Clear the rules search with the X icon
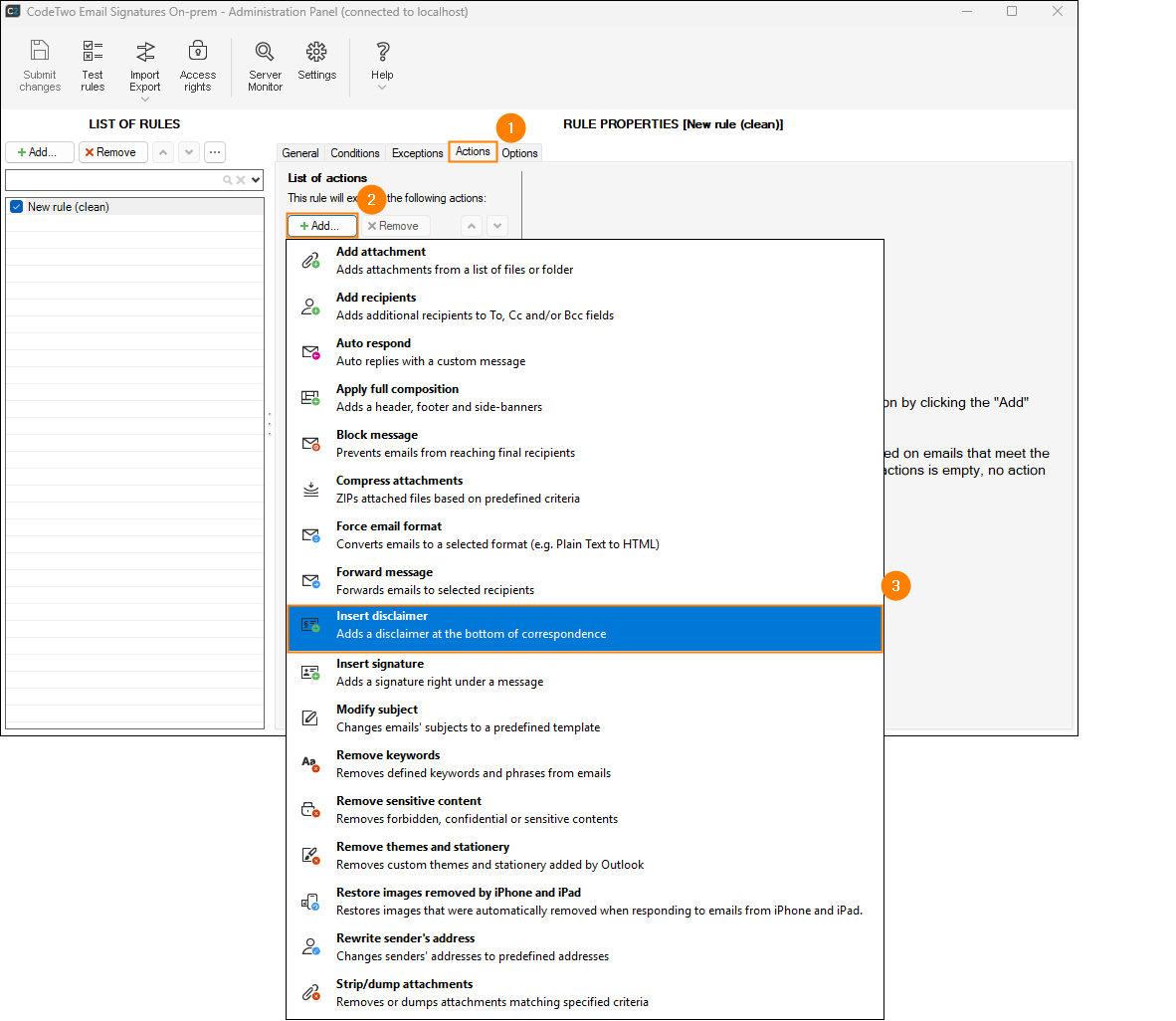Screen dimensions: 1176x1021 pyautogui.click(x=241, y=179)
